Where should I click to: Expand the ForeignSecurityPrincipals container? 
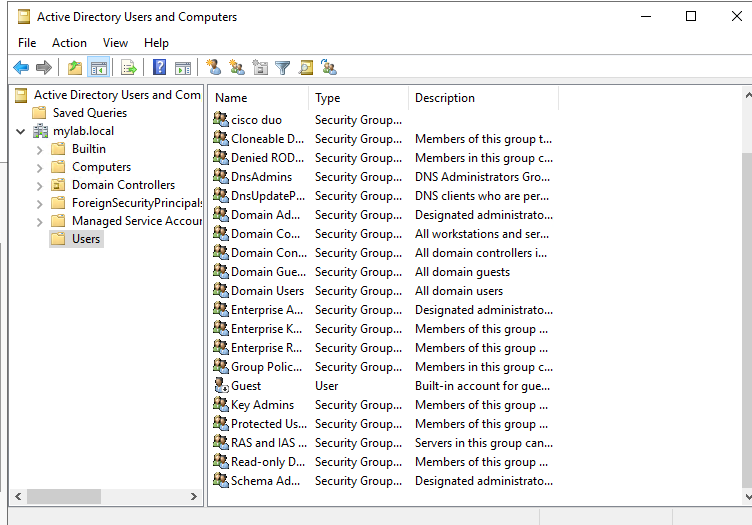click(x=39, y=204)
